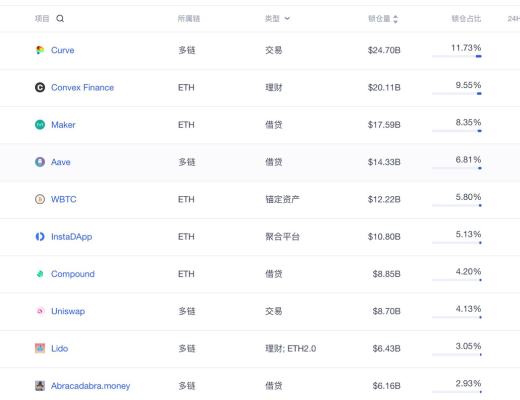520x400 pixels.
Task: Select the $24.70B value for Curve
Action: click(384, 50)
